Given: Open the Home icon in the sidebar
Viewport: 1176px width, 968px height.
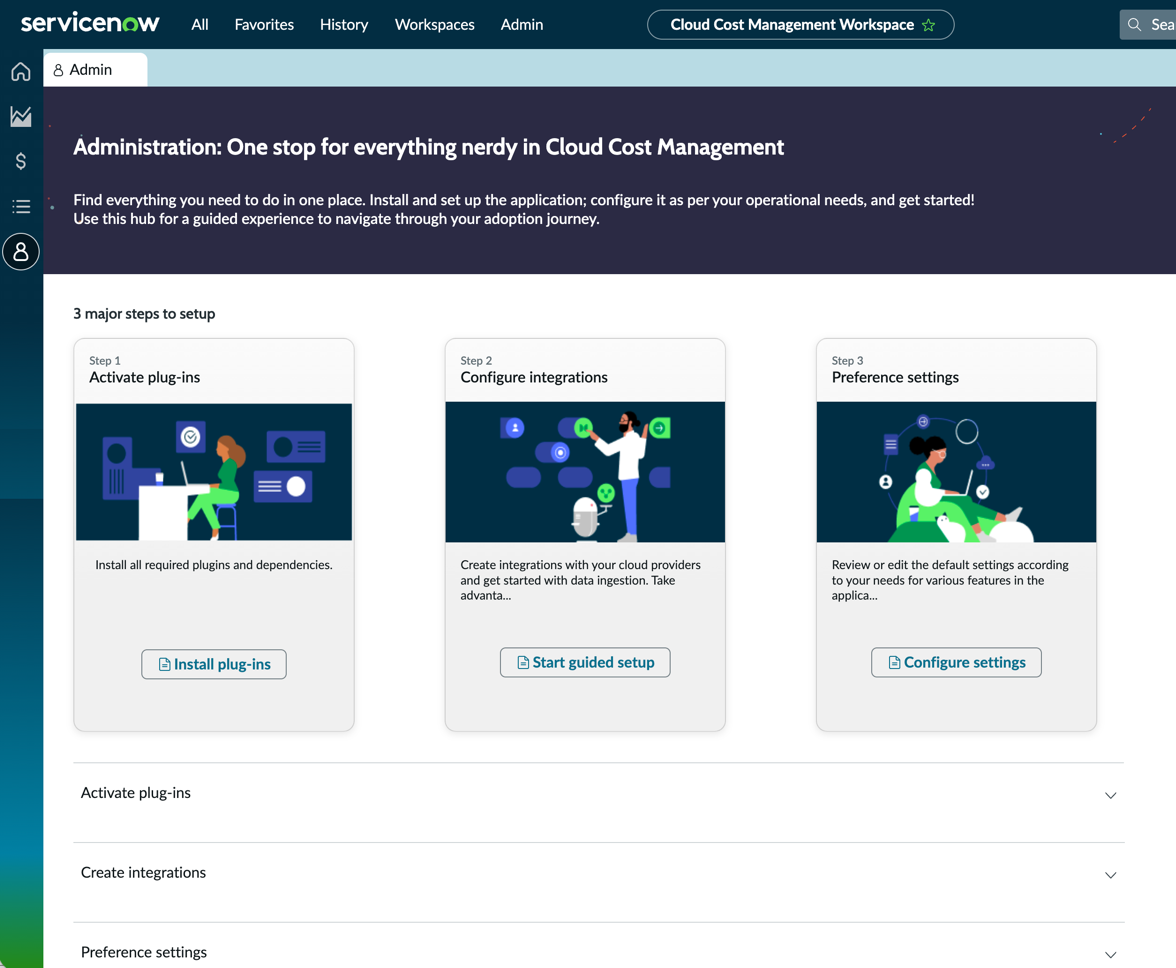Looking at the screenshot, I should (x=21, y=71).
